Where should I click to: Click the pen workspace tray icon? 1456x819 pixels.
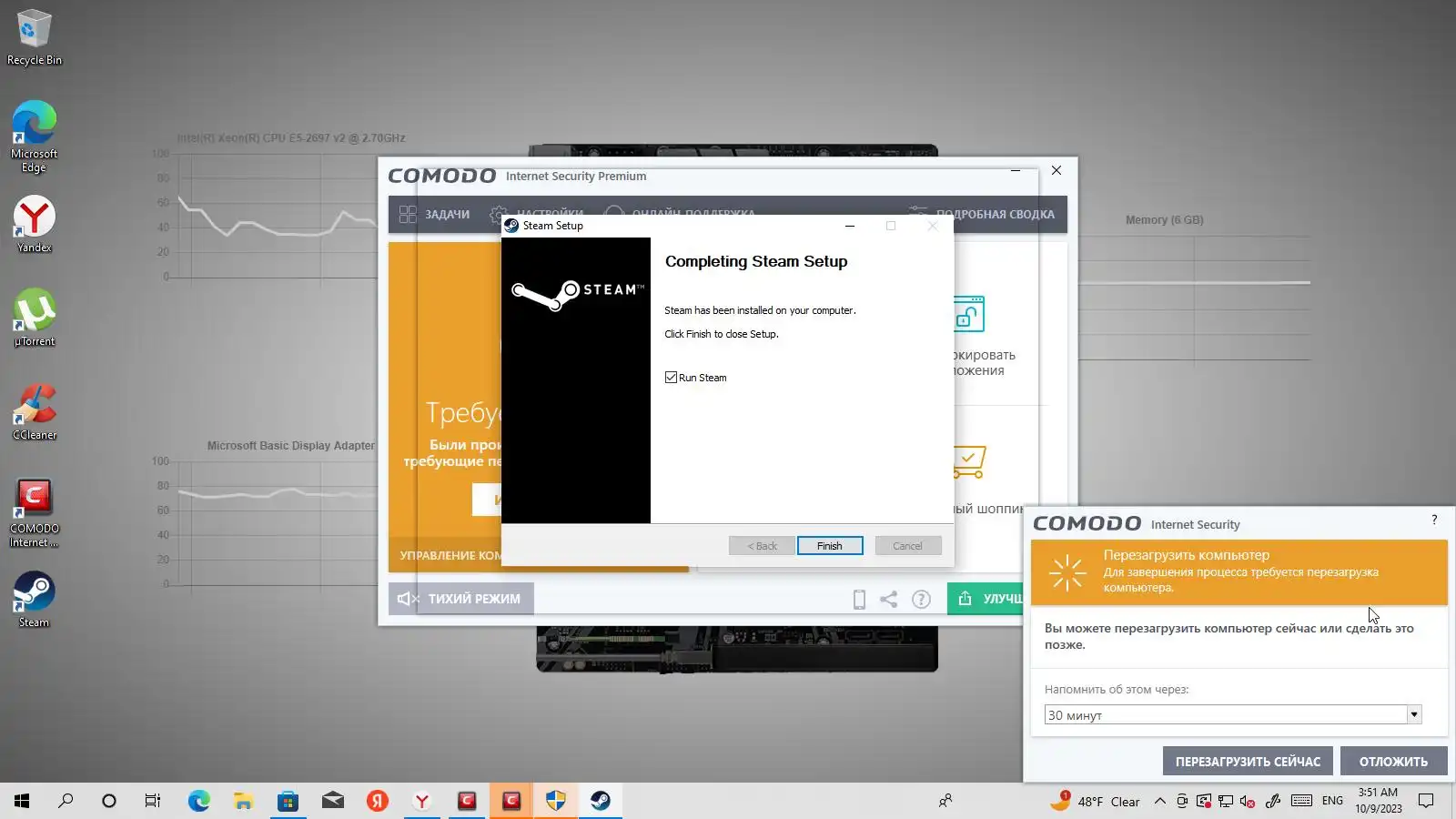click(x=1272, y=801)
